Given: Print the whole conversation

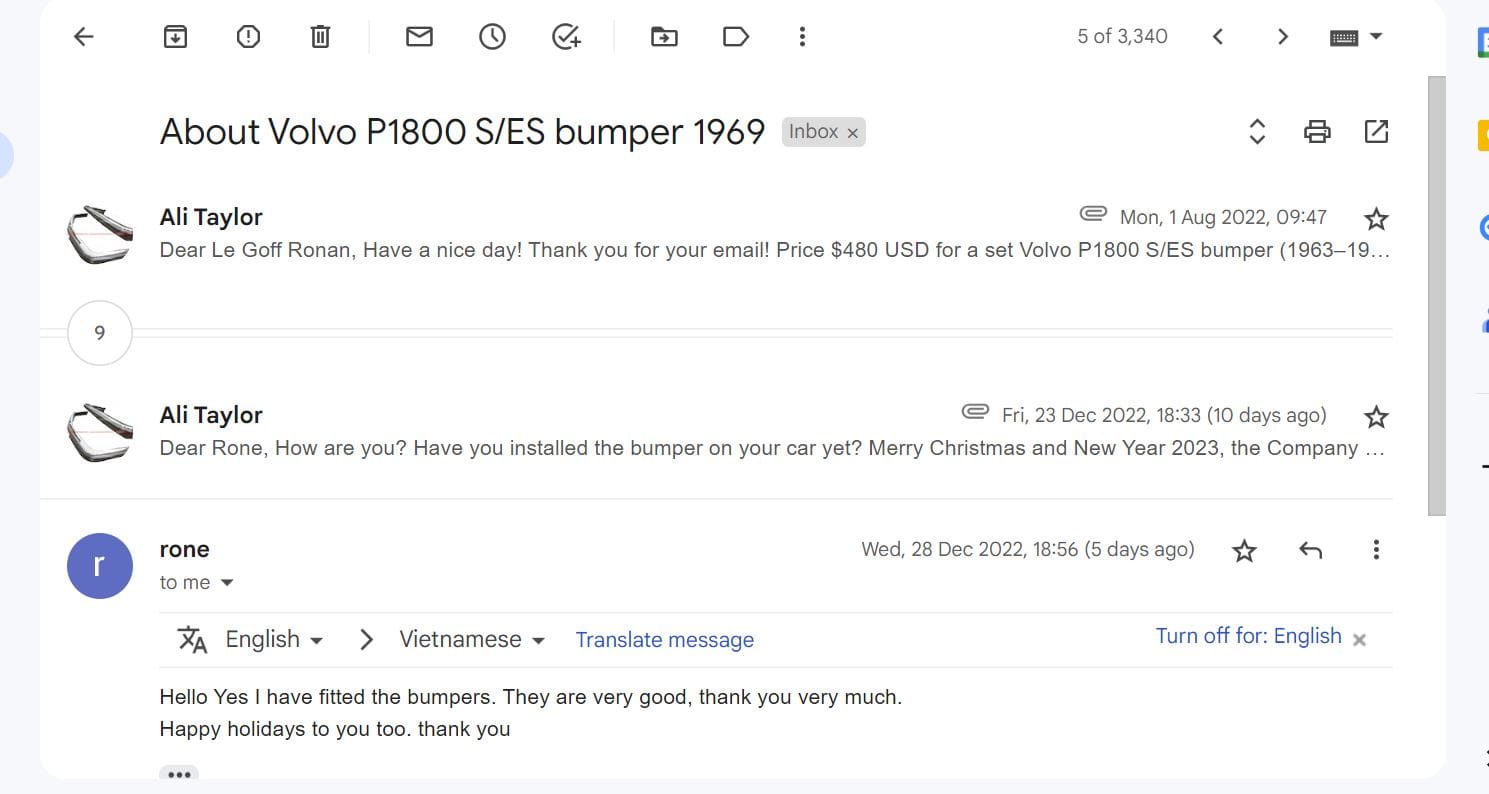Looking at the screenshot, I should point(1317,131).
